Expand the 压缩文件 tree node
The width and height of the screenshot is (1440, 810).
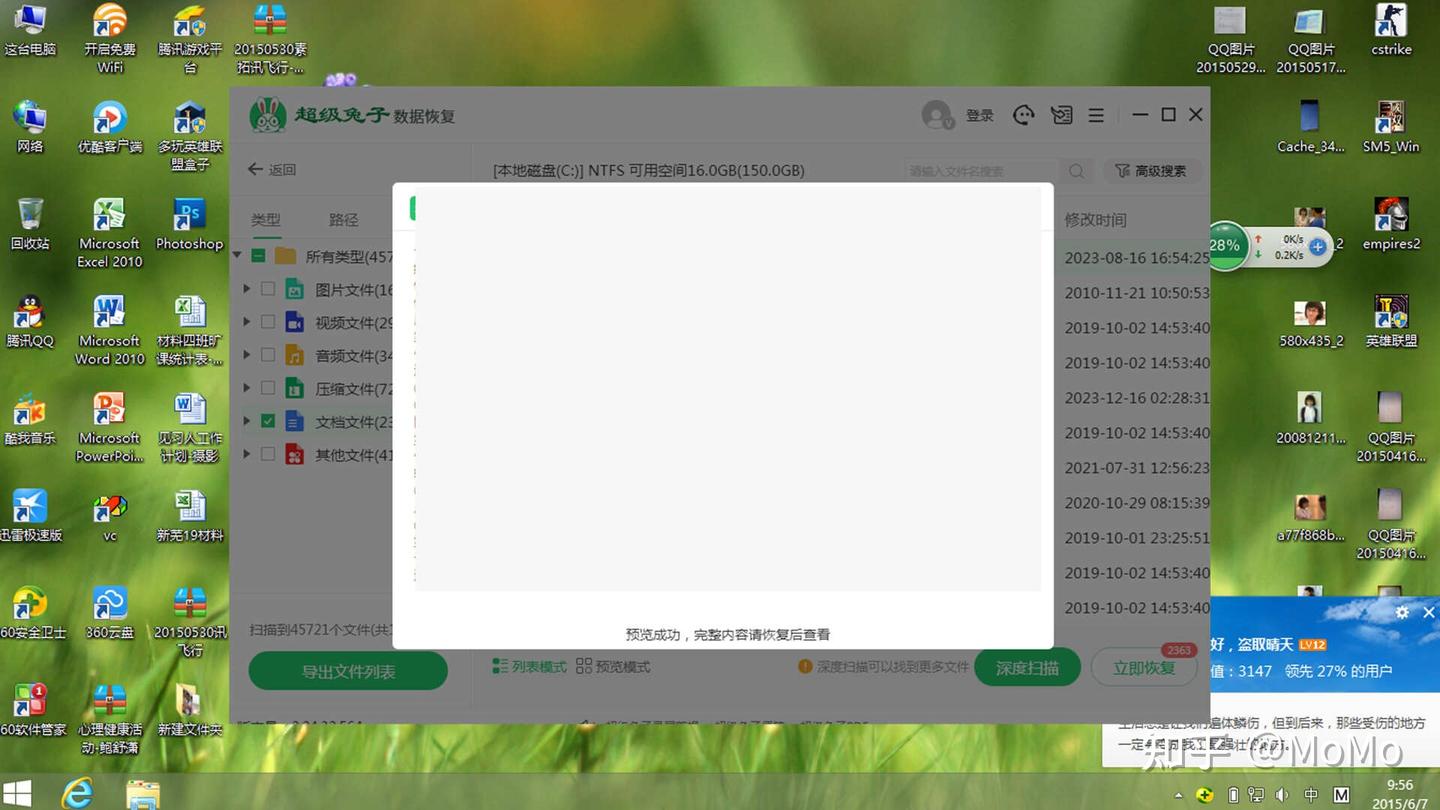(248, 388)
